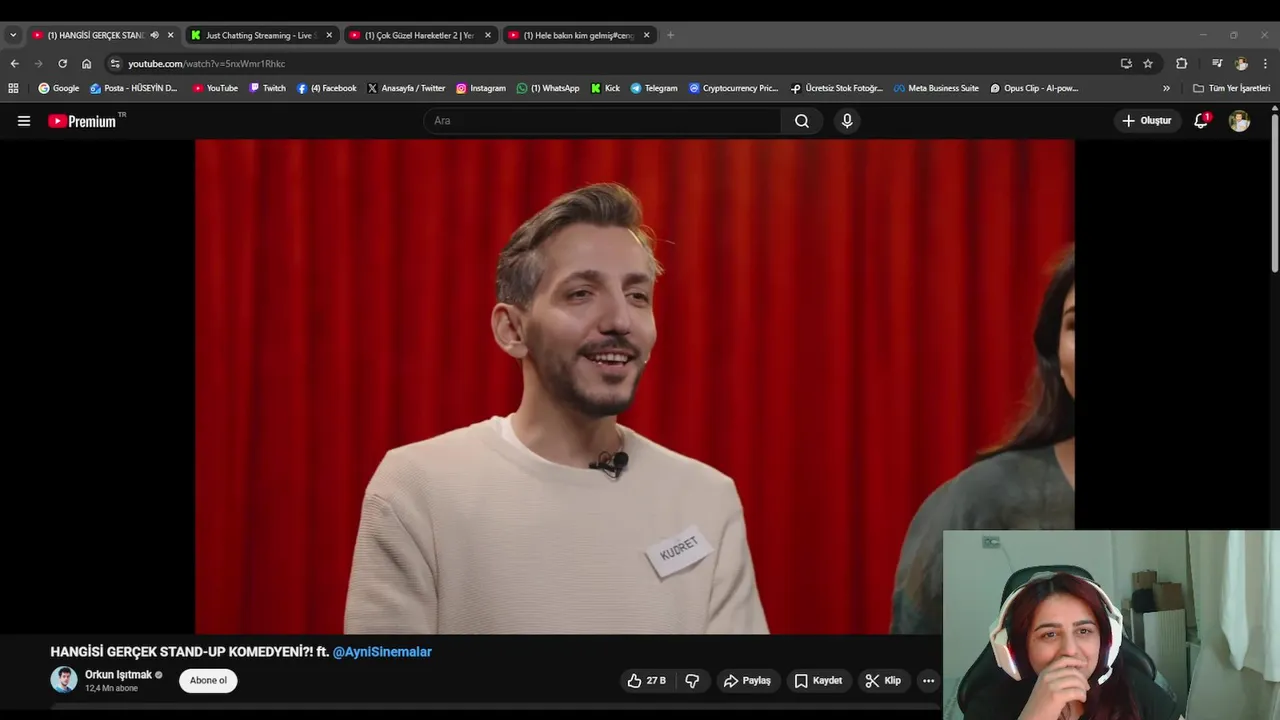Click the video player to pause
The width and height of the screenshot is (1280, 720).
(x=634, y=386)
